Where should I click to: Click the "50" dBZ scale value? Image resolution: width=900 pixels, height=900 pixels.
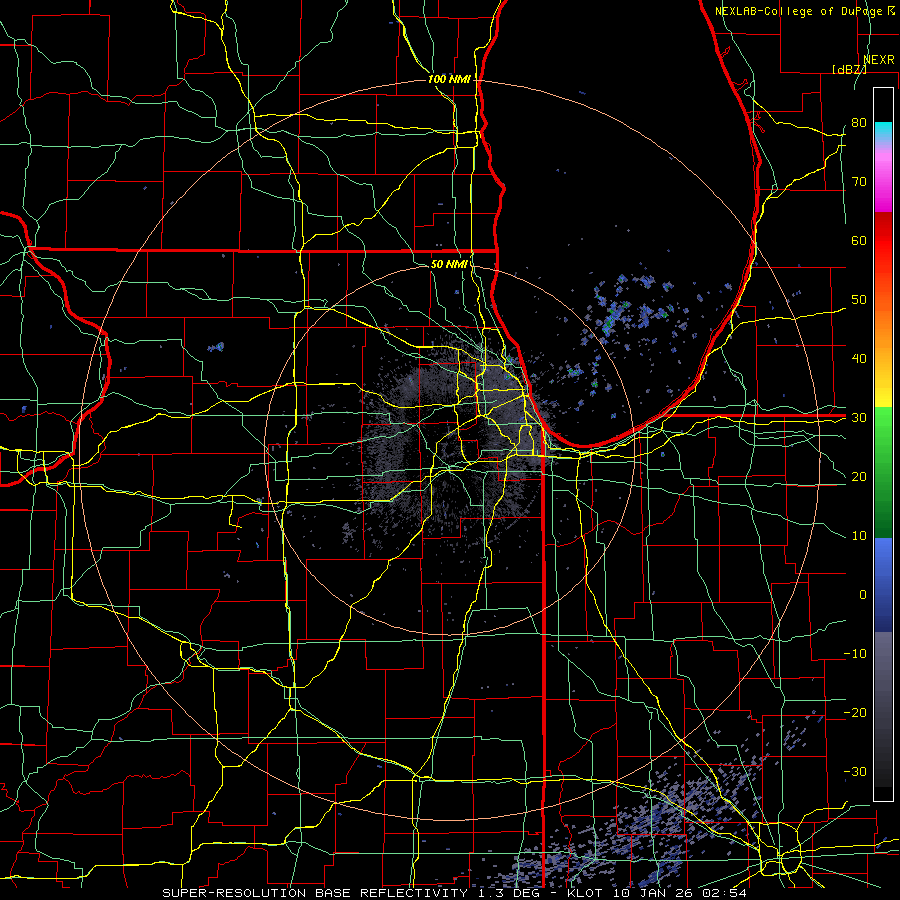[x=859, y=300]
